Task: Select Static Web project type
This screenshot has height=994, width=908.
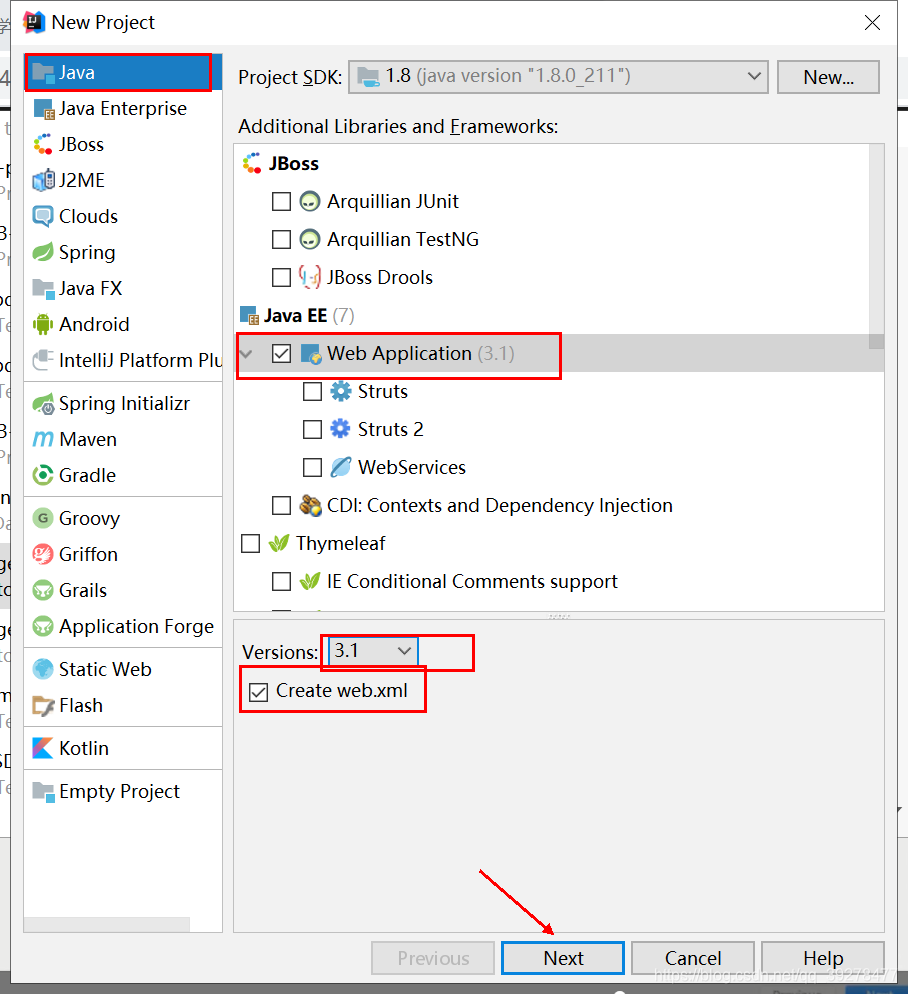Action: [123, 669]
